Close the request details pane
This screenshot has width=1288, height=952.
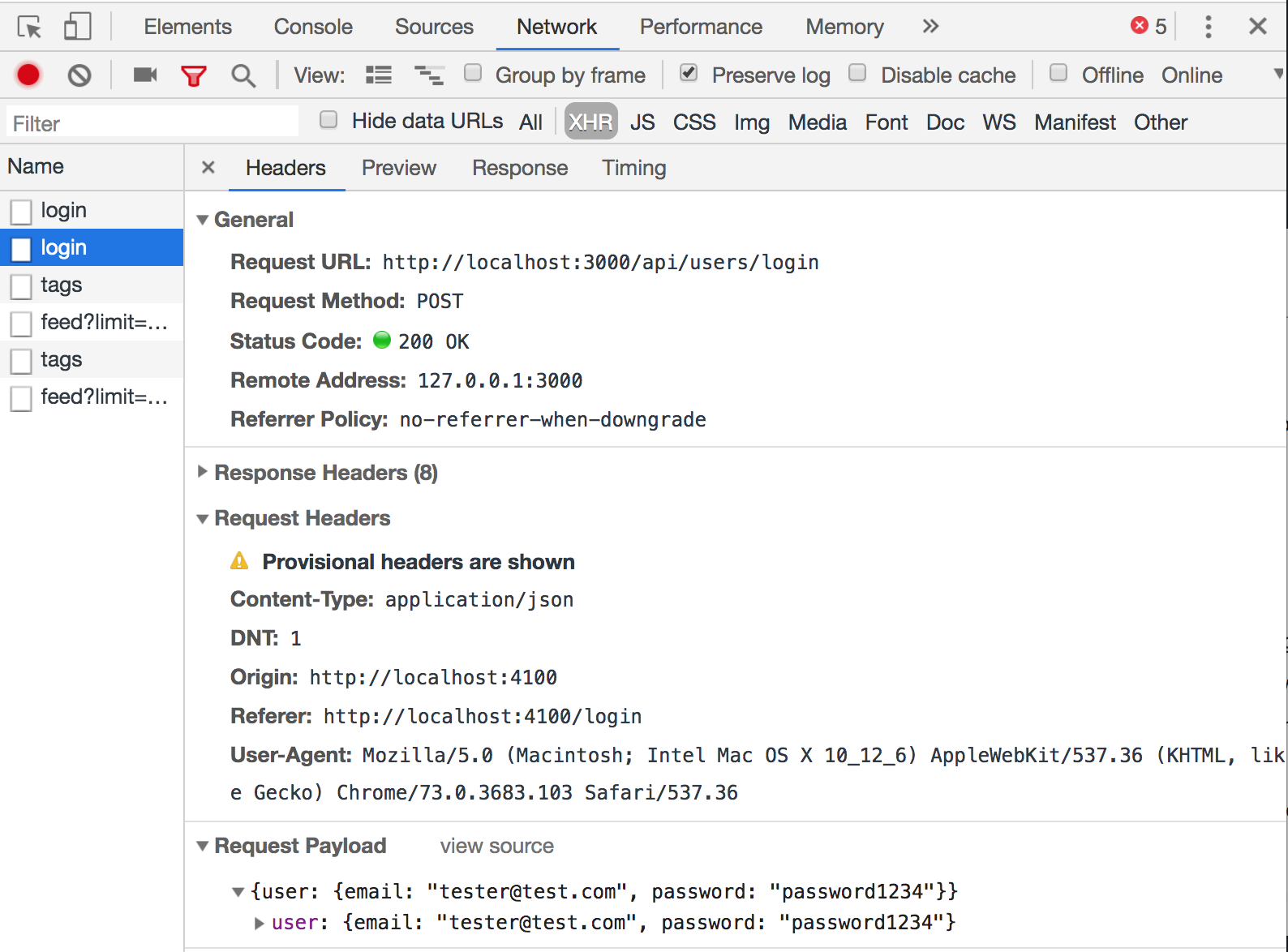pos(208,168)
